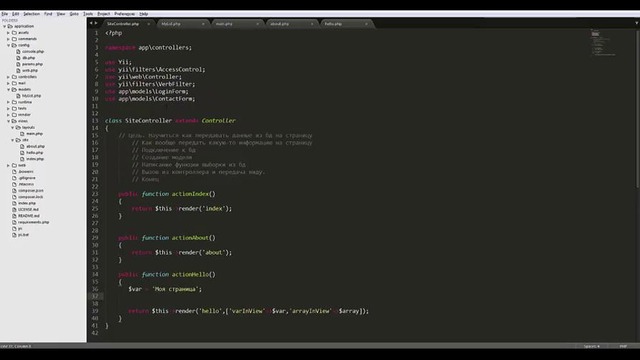
Task: Switch to the hello.php tab
Action: (346, 24)
